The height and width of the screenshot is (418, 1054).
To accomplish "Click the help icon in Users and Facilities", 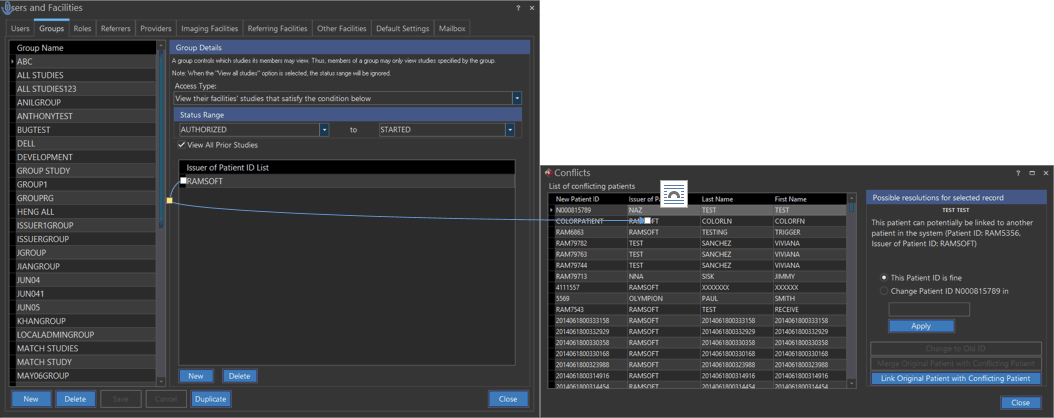I will [518, 8].
